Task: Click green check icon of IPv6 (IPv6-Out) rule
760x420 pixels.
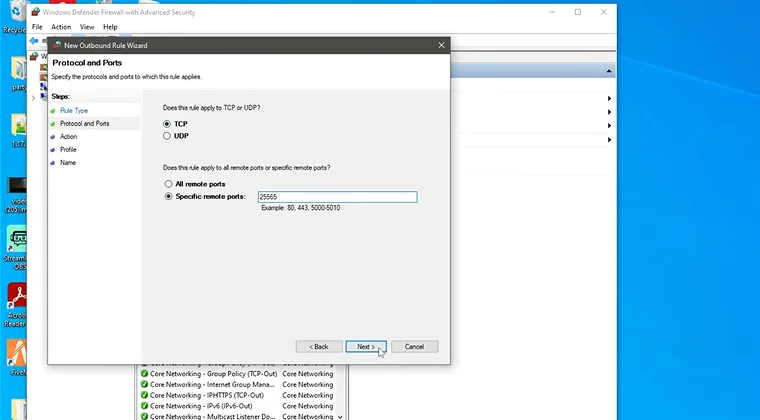Action: [x=144, y=406]
